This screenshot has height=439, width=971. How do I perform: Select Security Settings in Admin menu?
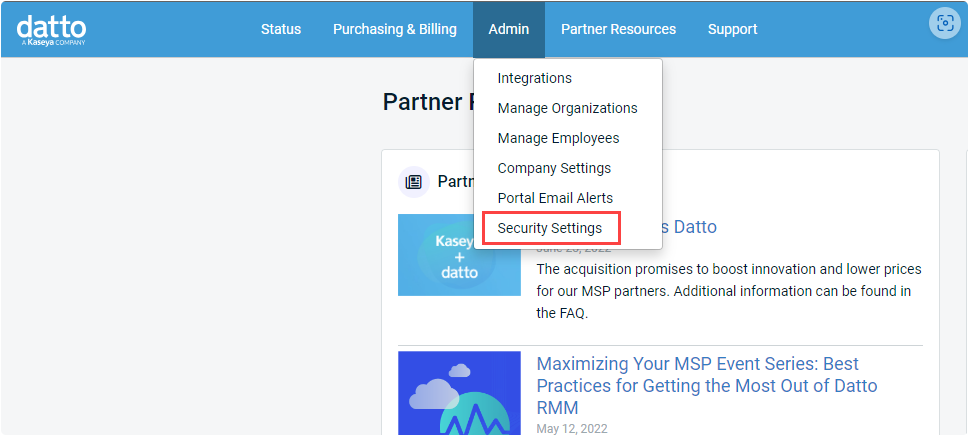551,228
